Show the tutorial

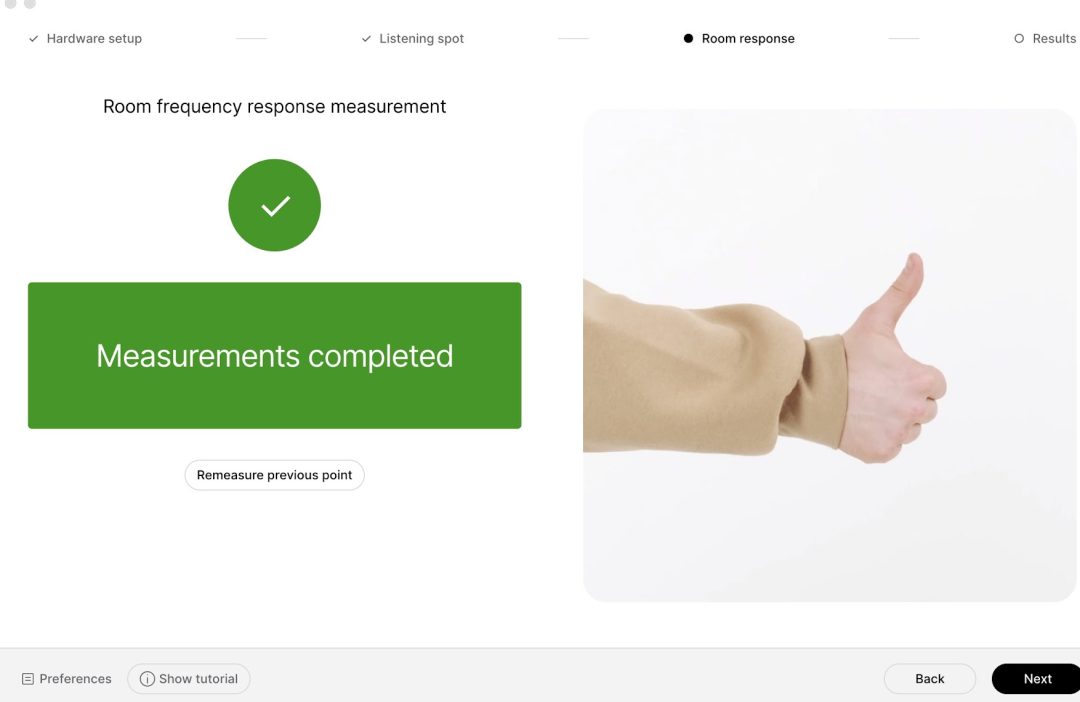pos(189,679)
